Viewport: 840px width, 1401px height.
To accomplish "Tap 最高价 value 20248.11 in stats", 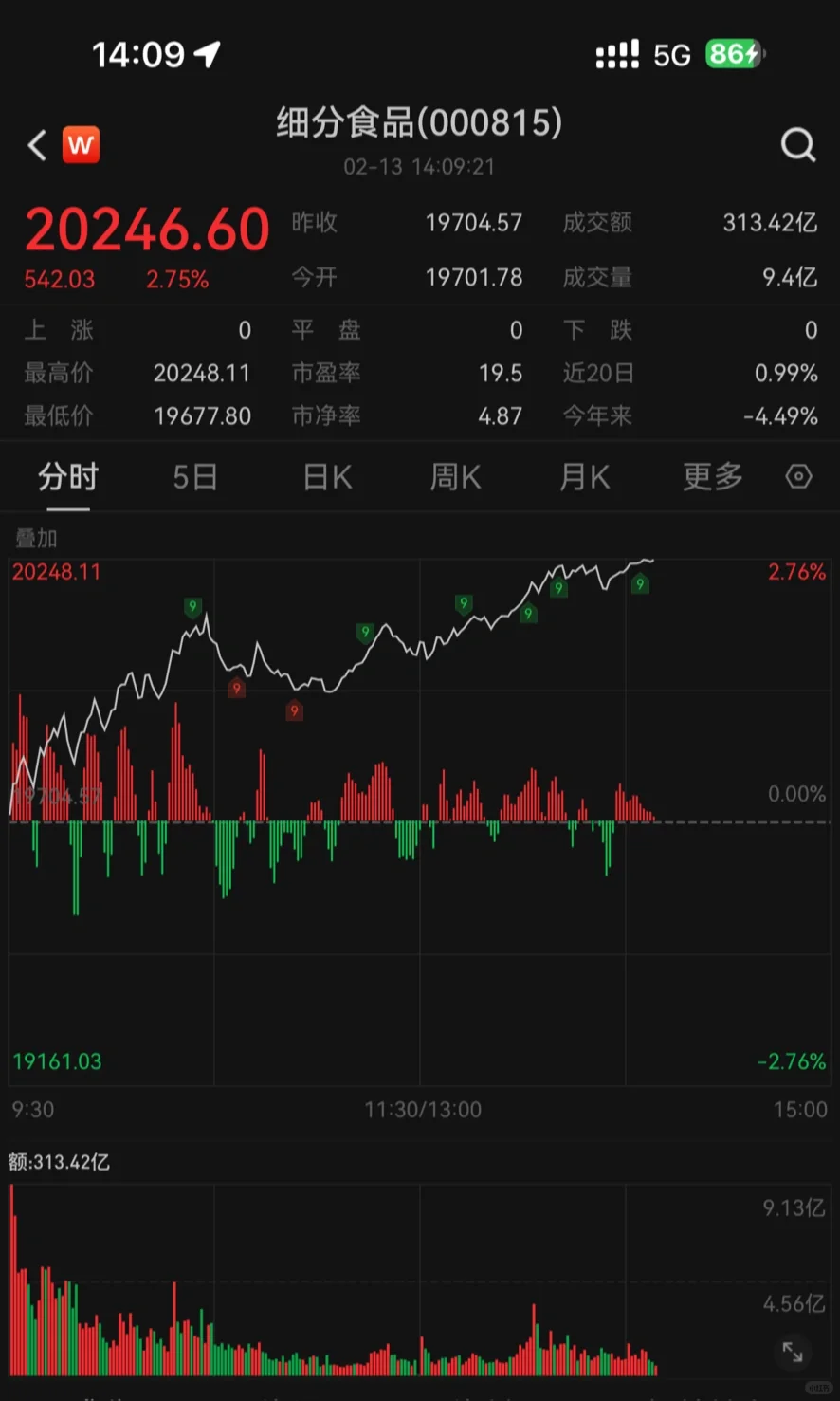I will (202, 373).
